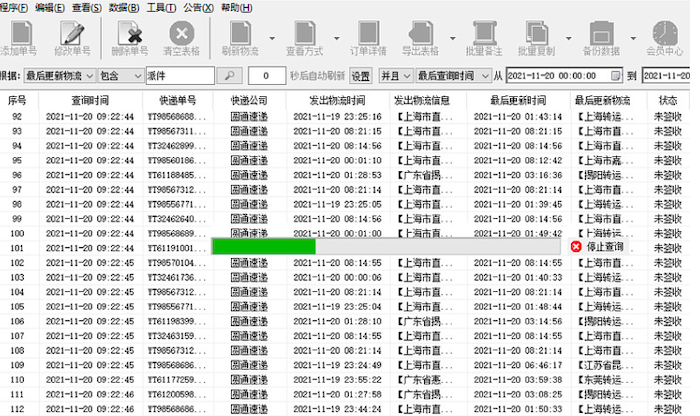Screen dimensions: 700x416
Task: Select time 2021-11-20 01:39:45 in row 98
Action: coord(518,204)
